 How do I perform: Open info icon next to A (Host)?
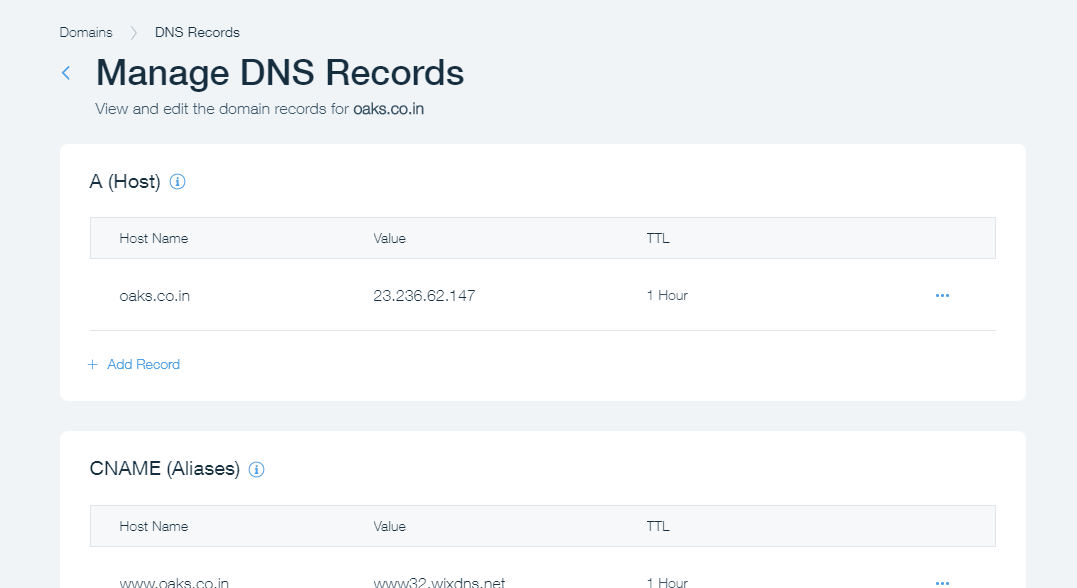click(x=177, y=182)
